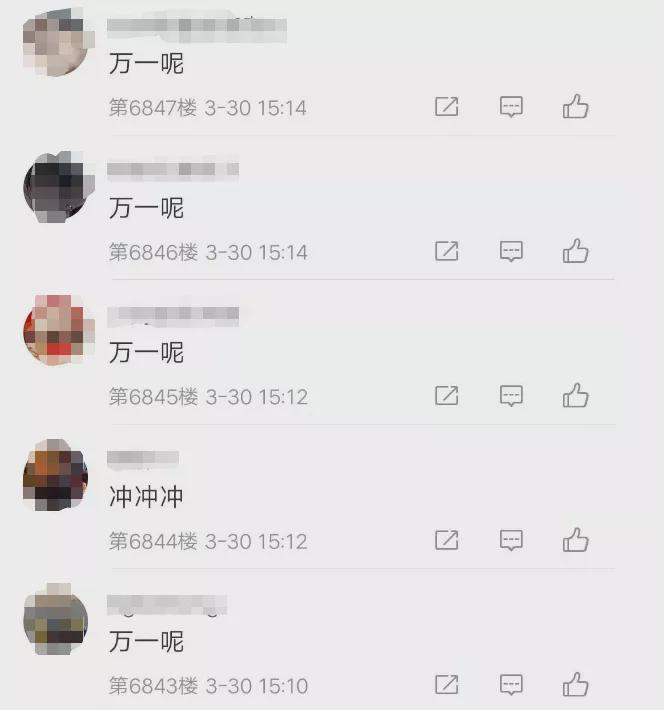Open username of the floor 6845 commenter
This screenshot has width=664, height=710.
click(173, 314)
